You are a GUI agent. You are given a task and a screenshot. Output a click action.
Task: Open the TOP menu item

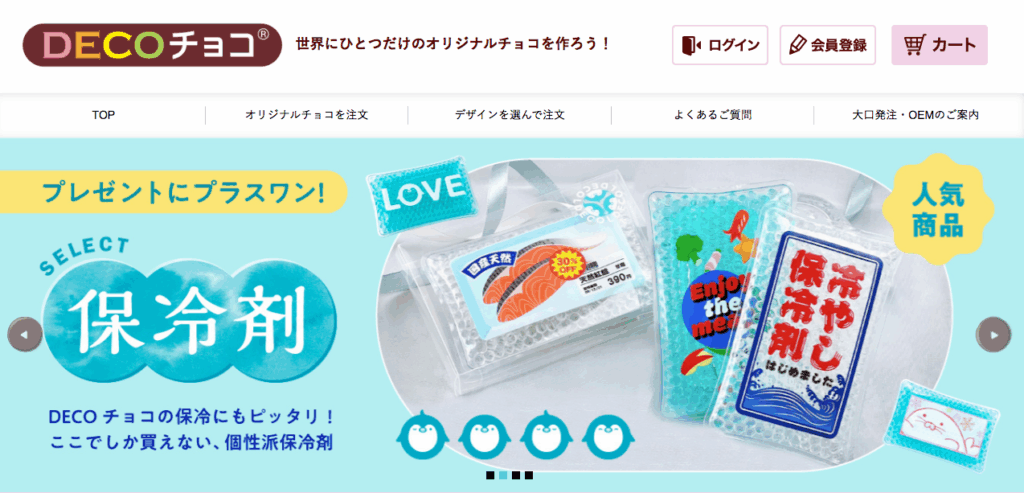tap(103, 116)
